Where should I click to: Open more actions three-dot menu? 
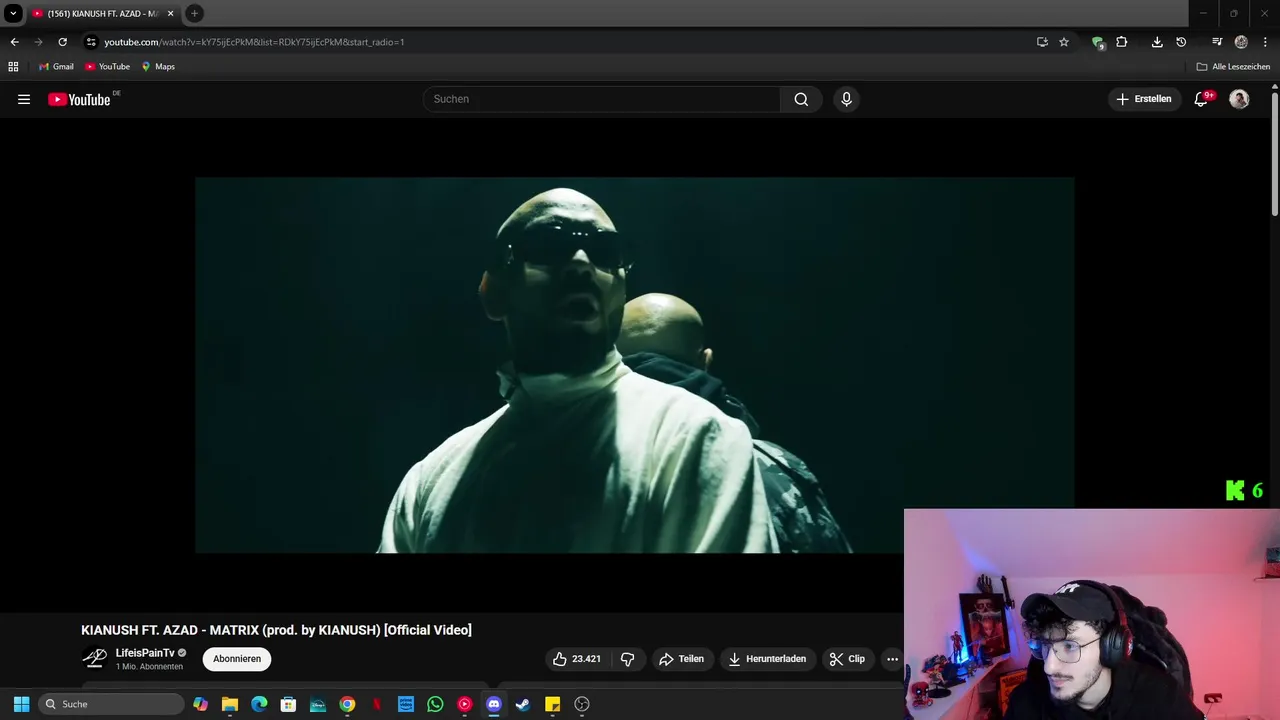[x=892, y=659]
